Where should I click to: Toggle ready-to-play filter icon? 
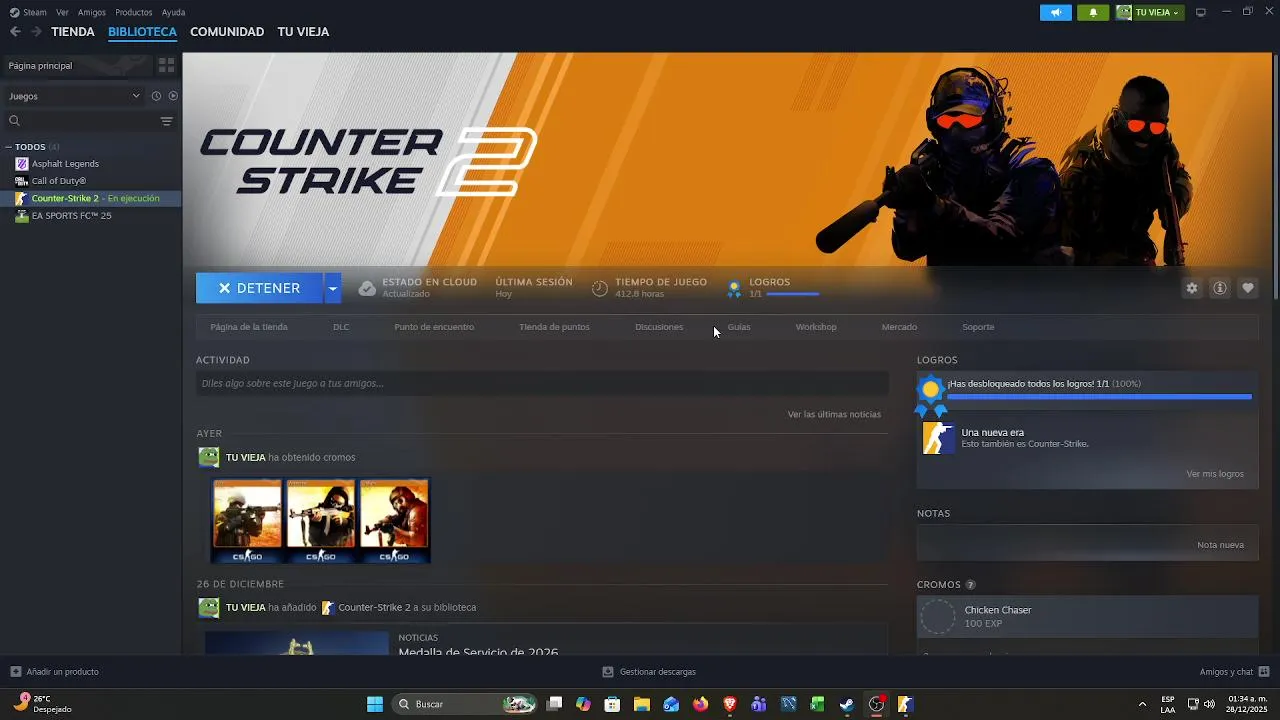[173, 96]
